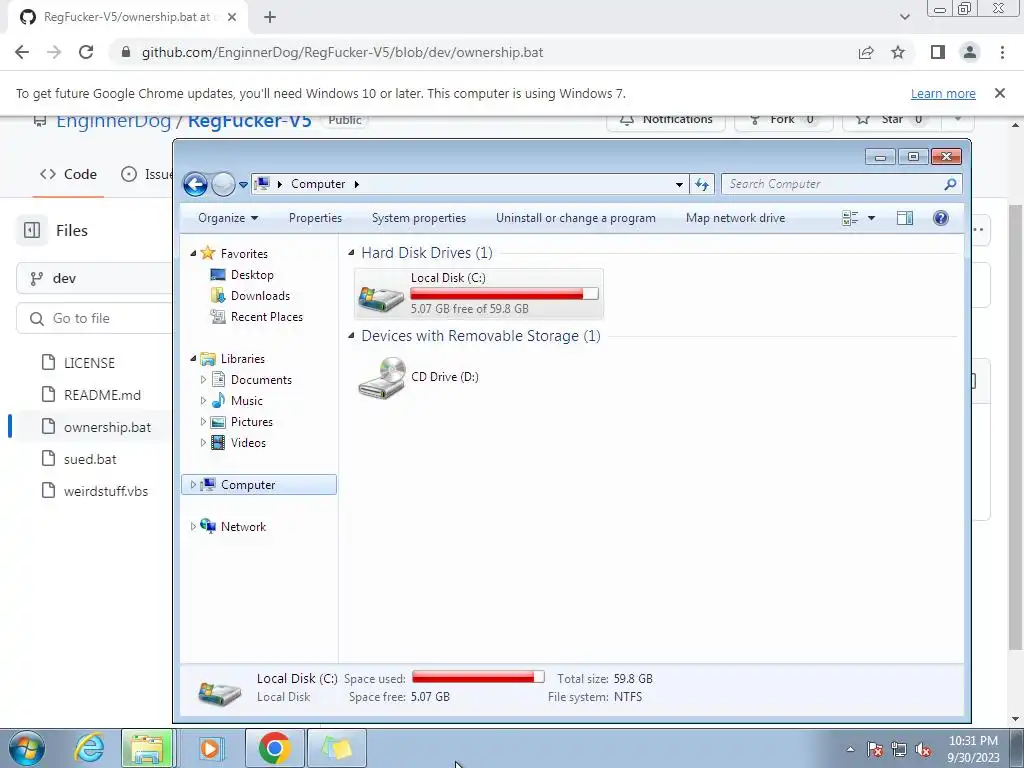Select the CD Drive (D:) icon
1024x768 pixels.
tap(381, 377)
